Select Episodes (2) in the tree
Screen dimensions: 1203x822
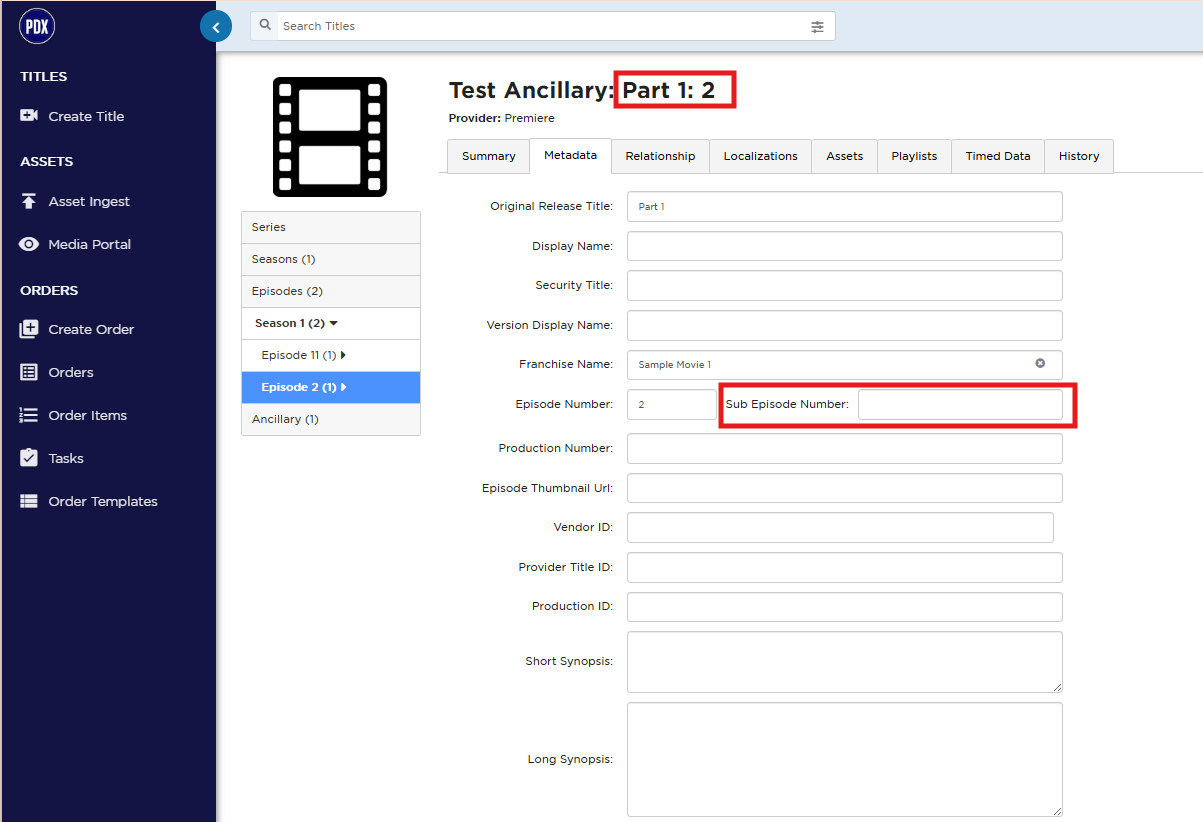(331, 291)
